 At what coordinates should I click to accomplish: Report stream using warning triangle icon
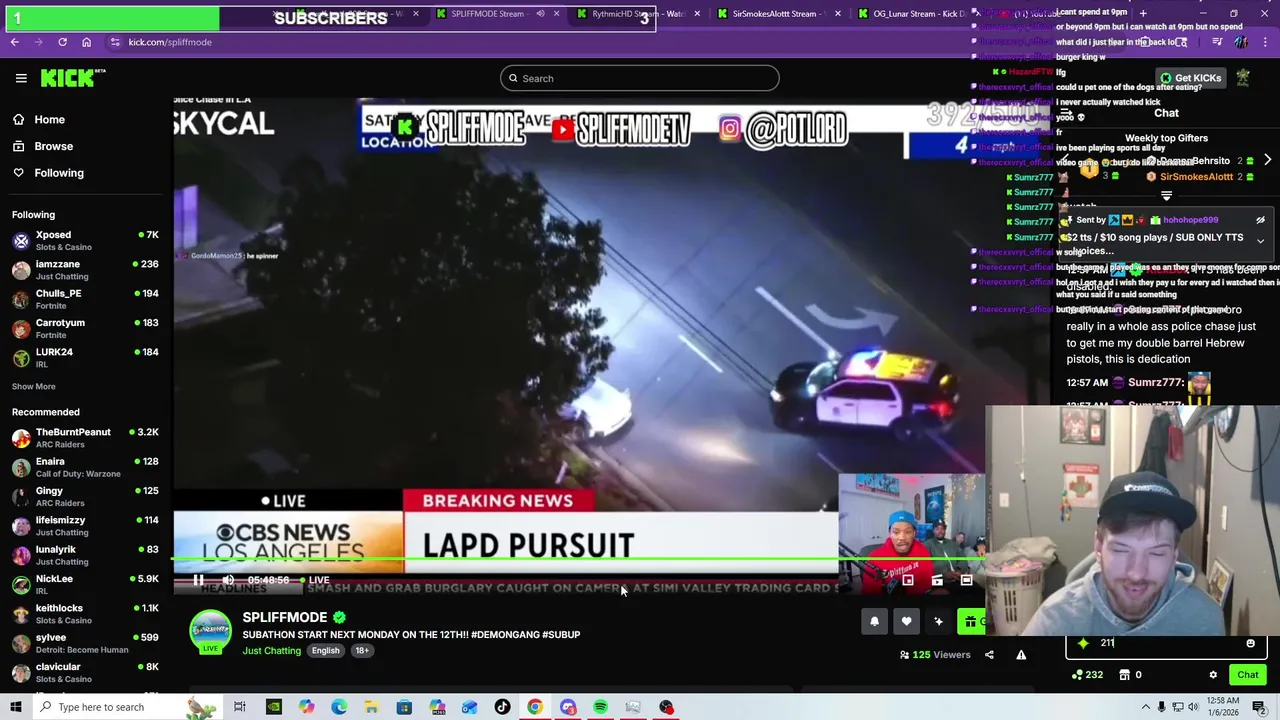[1021, 655]
